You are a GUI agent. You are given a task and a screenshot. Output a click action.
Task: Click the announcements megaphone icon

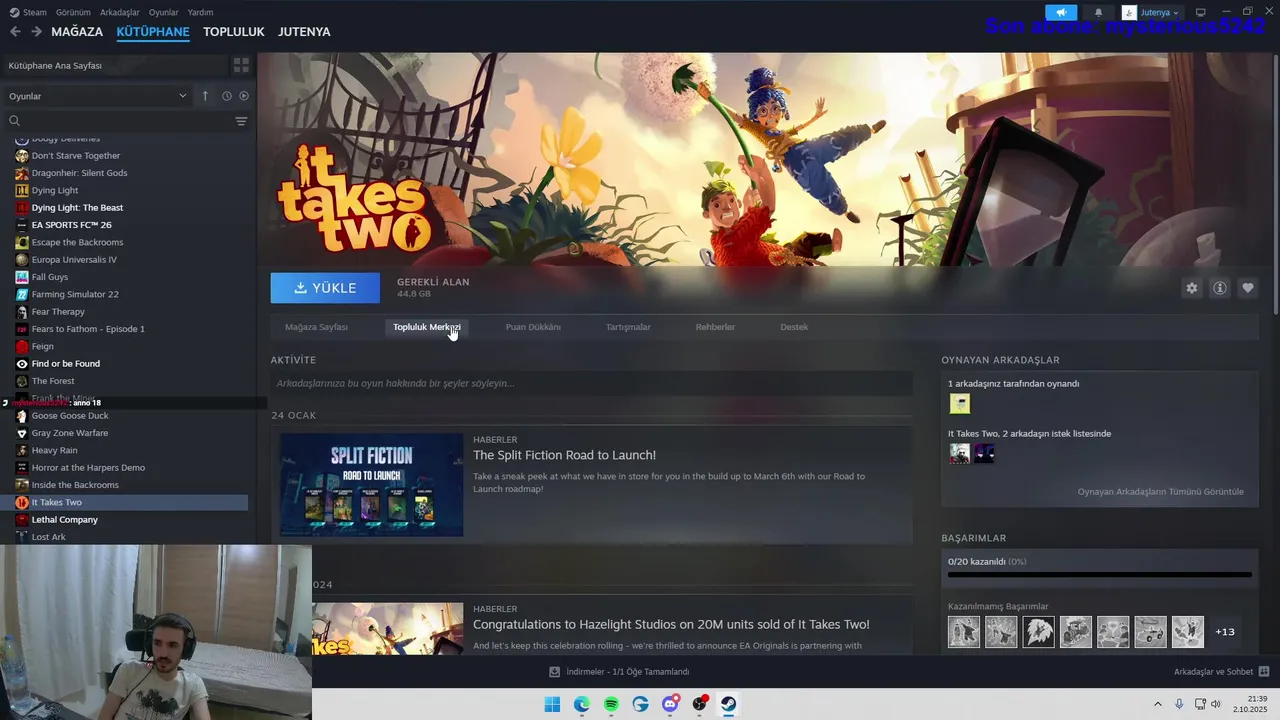click(x=1061, y=12)
